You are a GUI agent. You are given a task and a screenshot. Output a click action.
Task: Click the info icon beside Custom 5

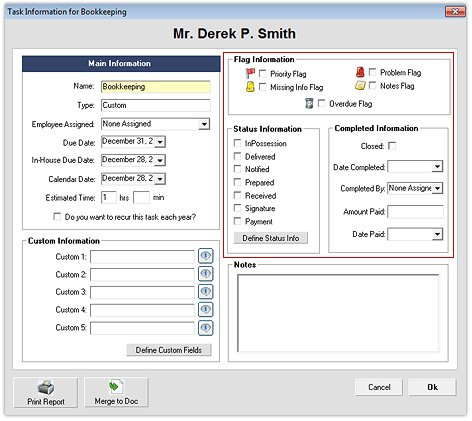tap(206, 328)
